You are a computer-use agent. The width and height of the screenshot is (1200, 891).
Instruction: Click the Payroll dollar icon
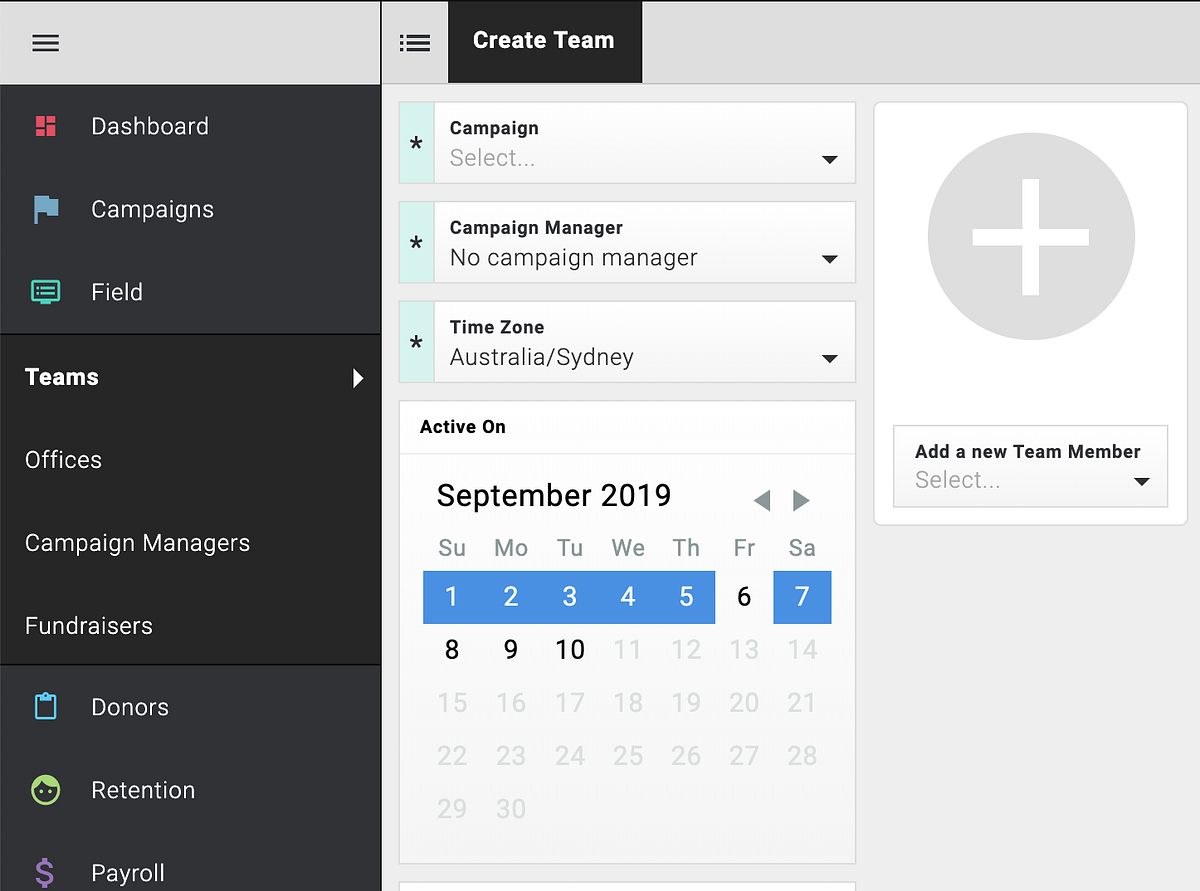coord(45,872)
